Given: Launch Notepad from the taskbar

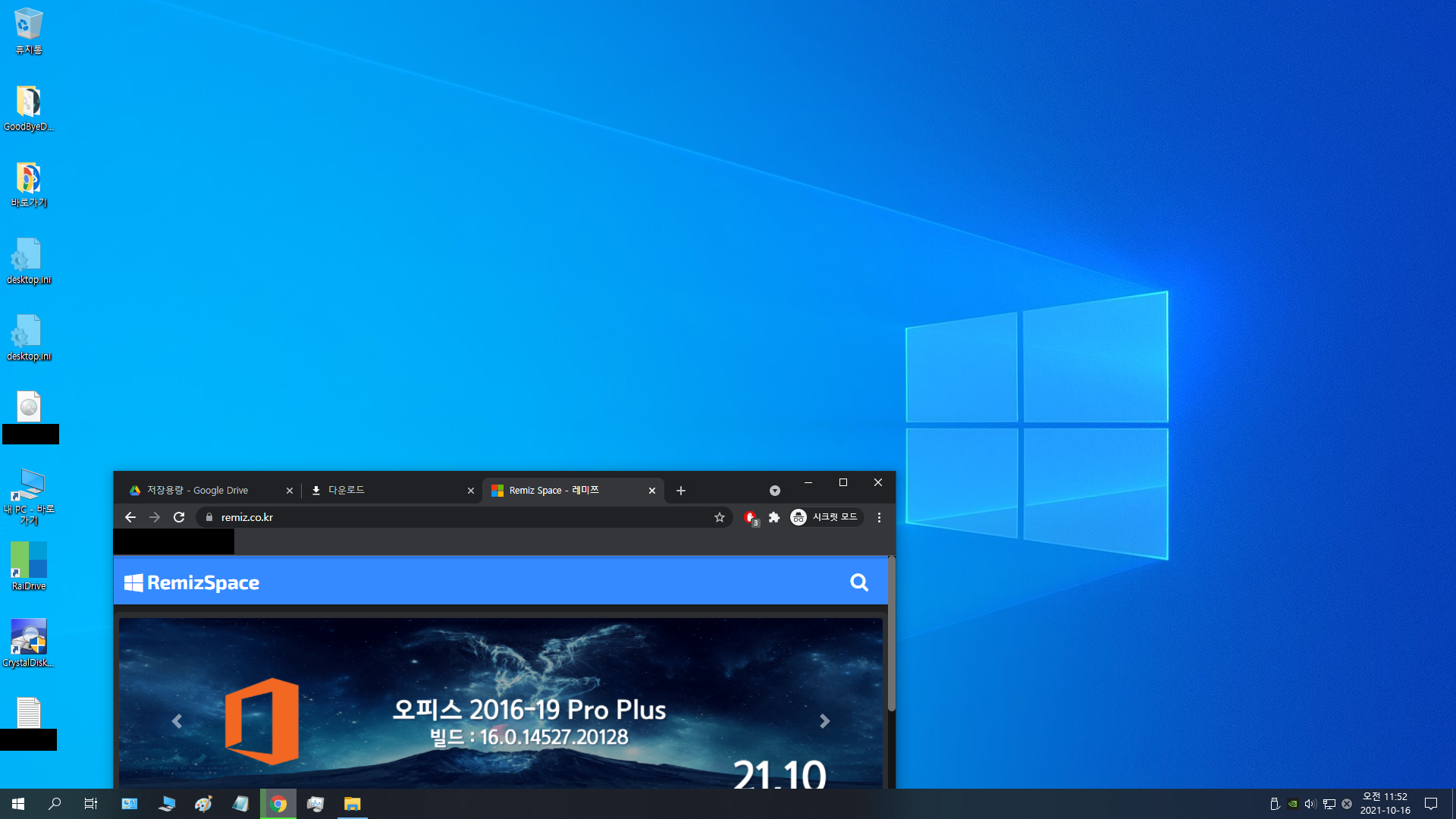Looking at the screenshot, I should click(241, 804).
